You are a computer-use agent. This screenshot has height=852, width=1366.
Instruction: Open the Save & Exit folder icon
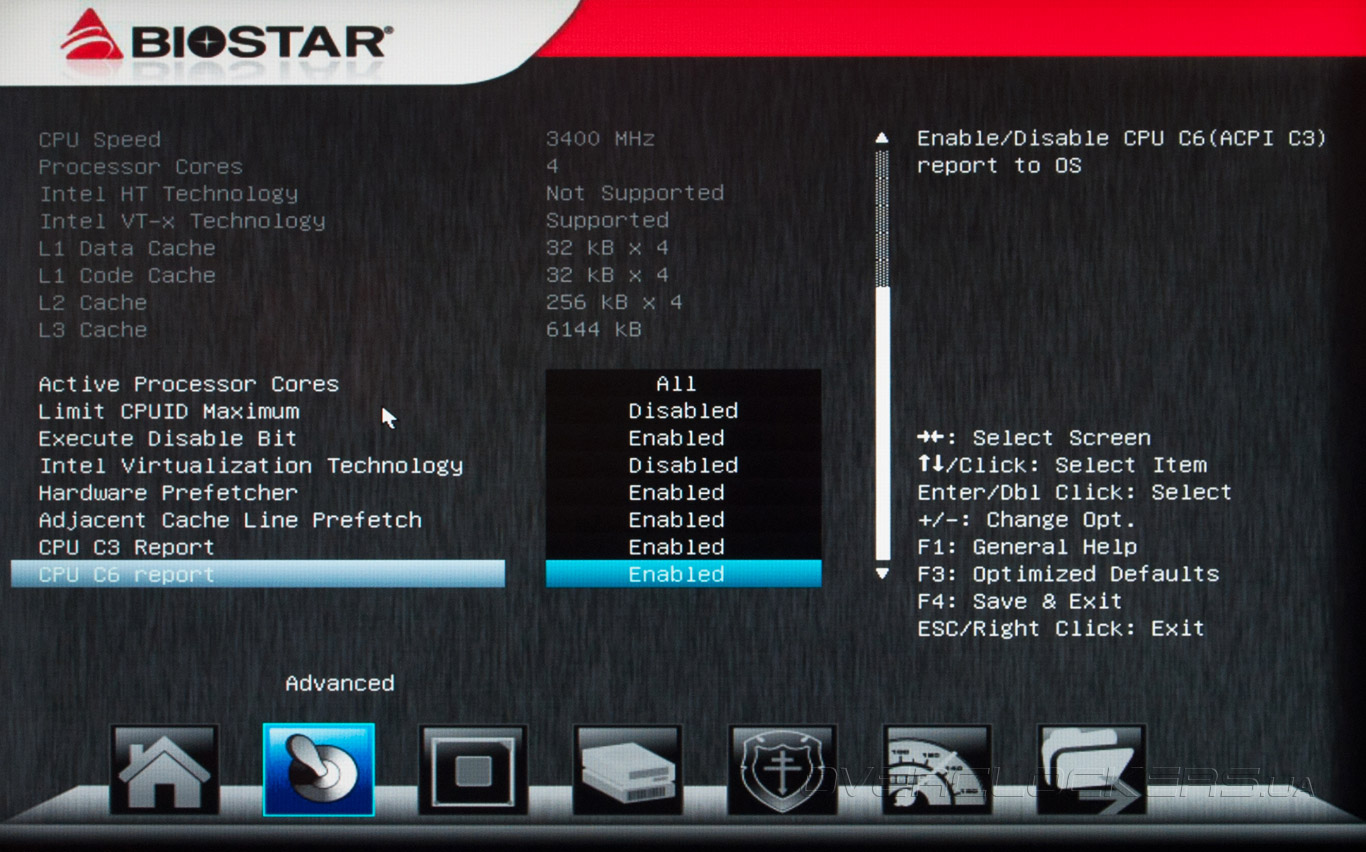point(1091,770)
